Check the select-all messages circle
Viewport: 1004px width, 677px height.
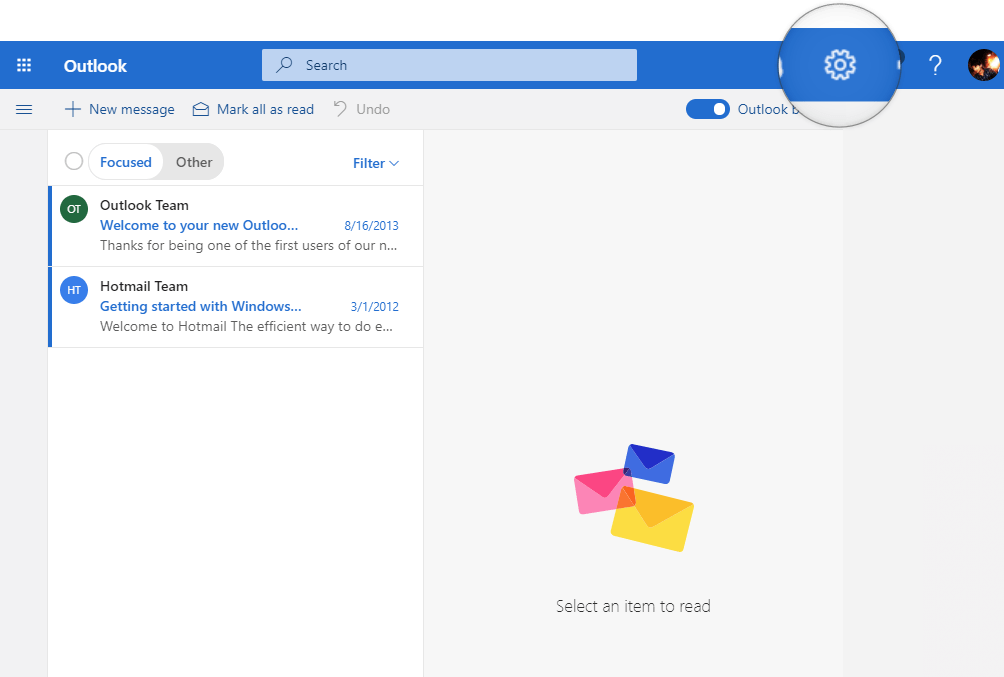click(x=74, y=161)
